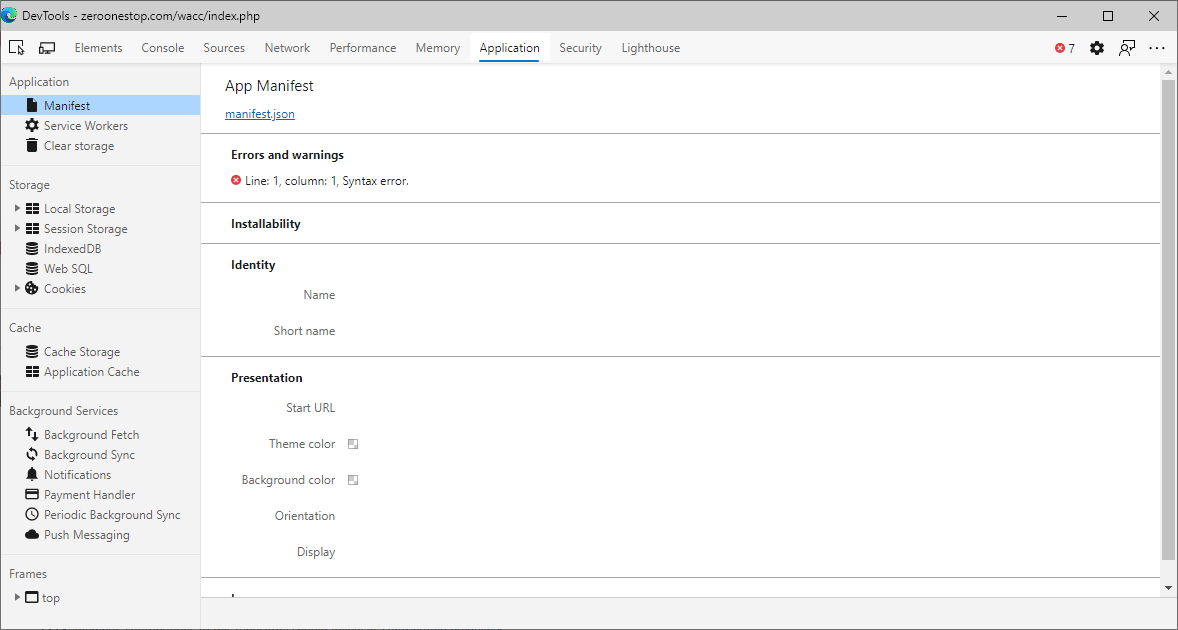Open the Notifications bell section
Image resolution: width=1178 pixels, height=630 pixels.
(77, 474)
